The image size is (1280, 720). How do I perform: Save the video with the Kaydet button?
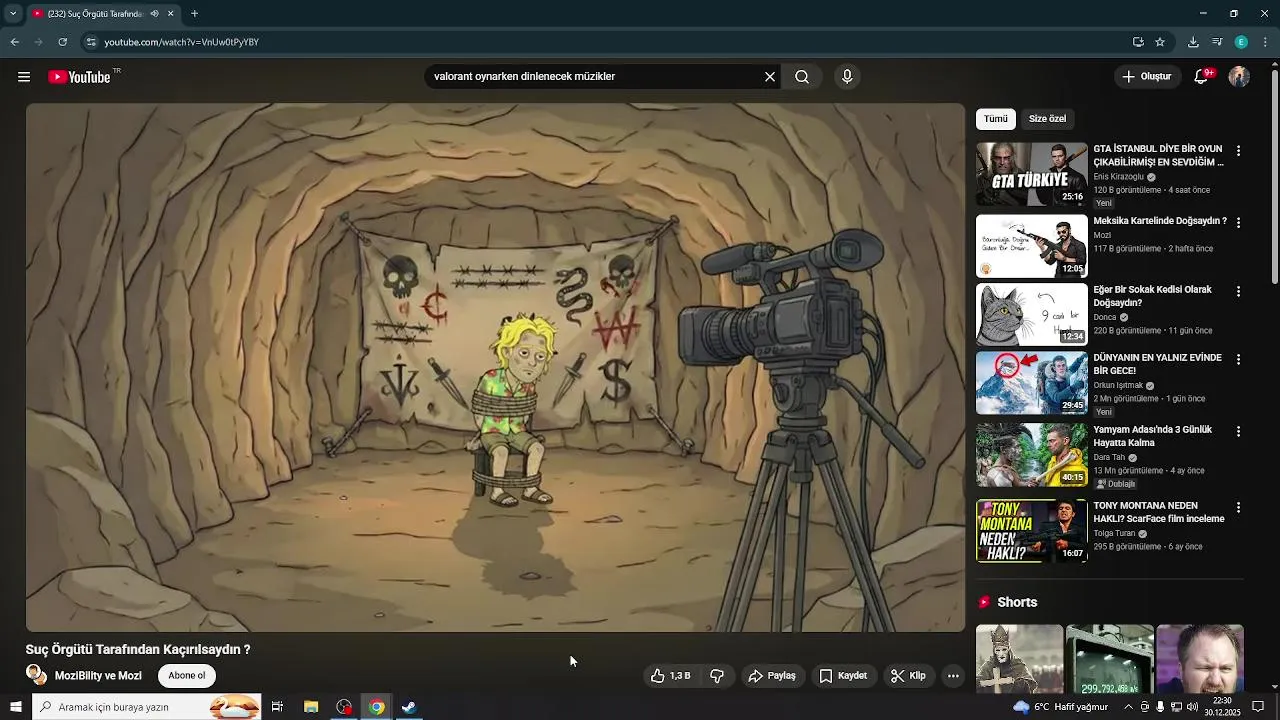coord(843,676)
